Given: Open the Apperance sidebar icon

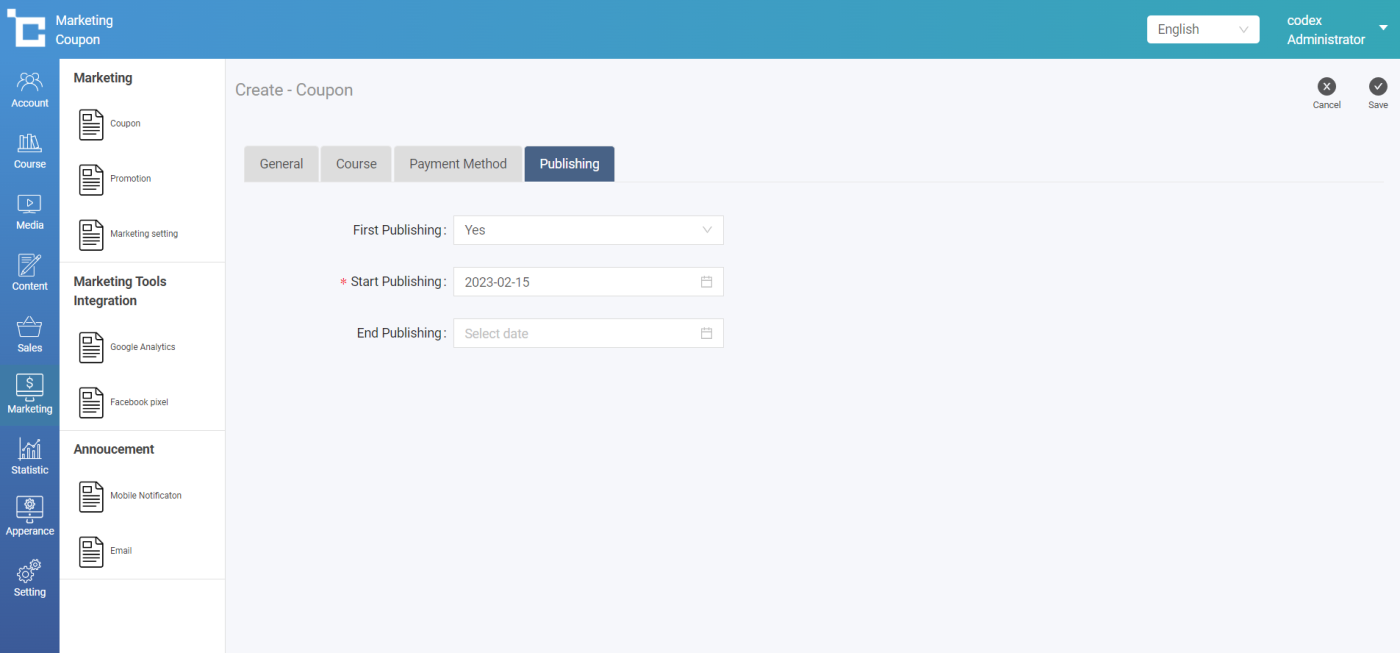Looking at the screenshot, I should tap(30, 510).
